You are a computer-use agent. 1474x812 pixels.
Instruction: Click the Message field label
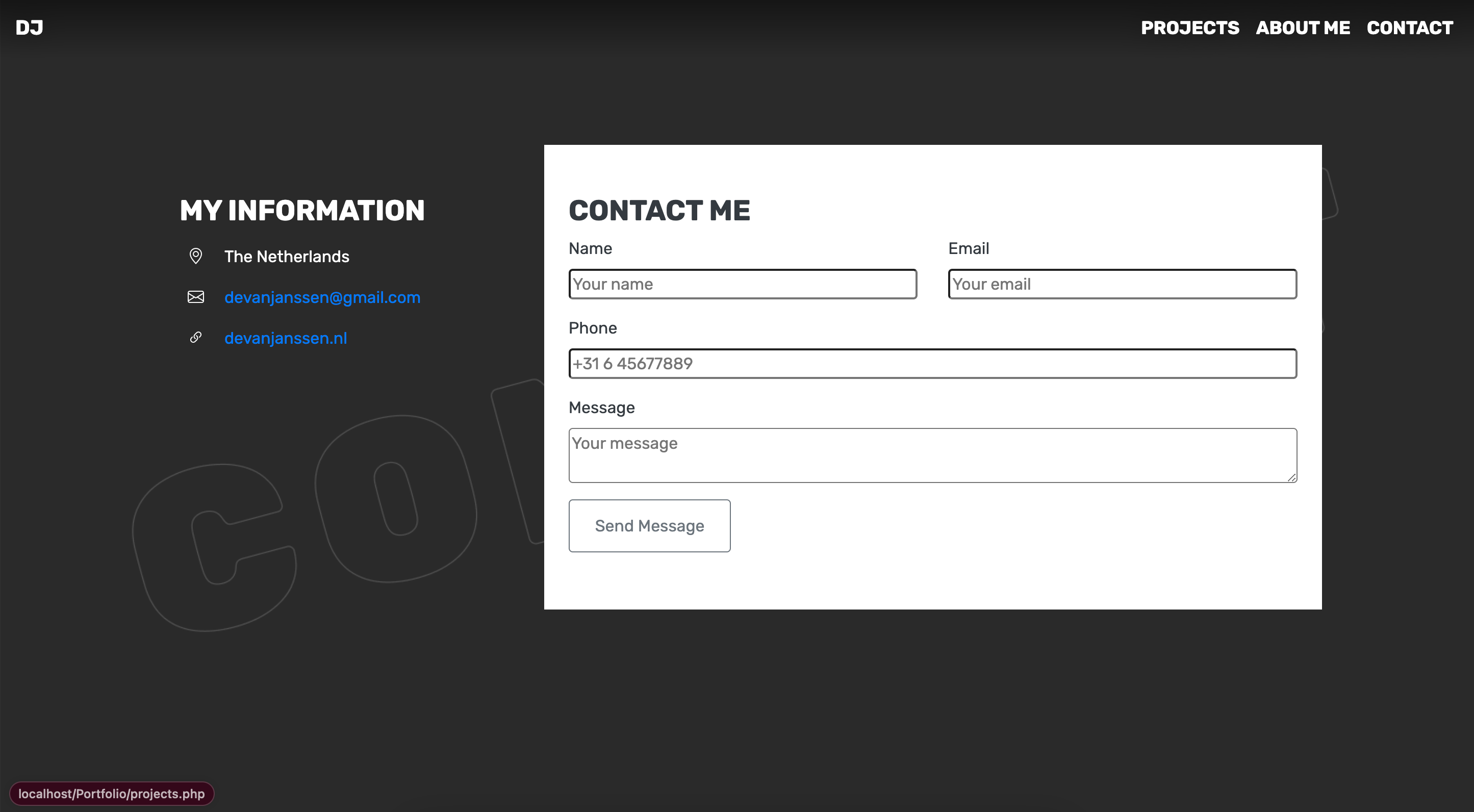tap(601, 408)
